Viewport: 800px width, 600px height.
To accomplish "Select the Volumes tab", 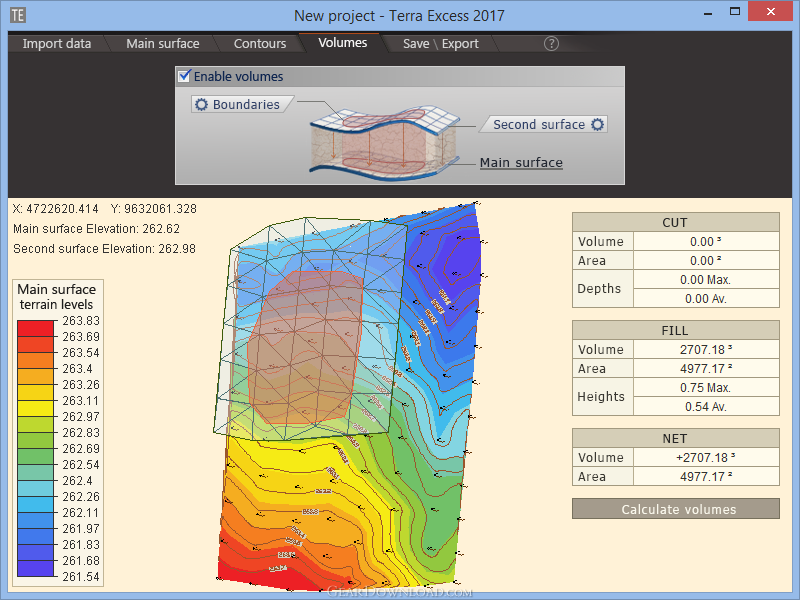I will tap(342, 43).
